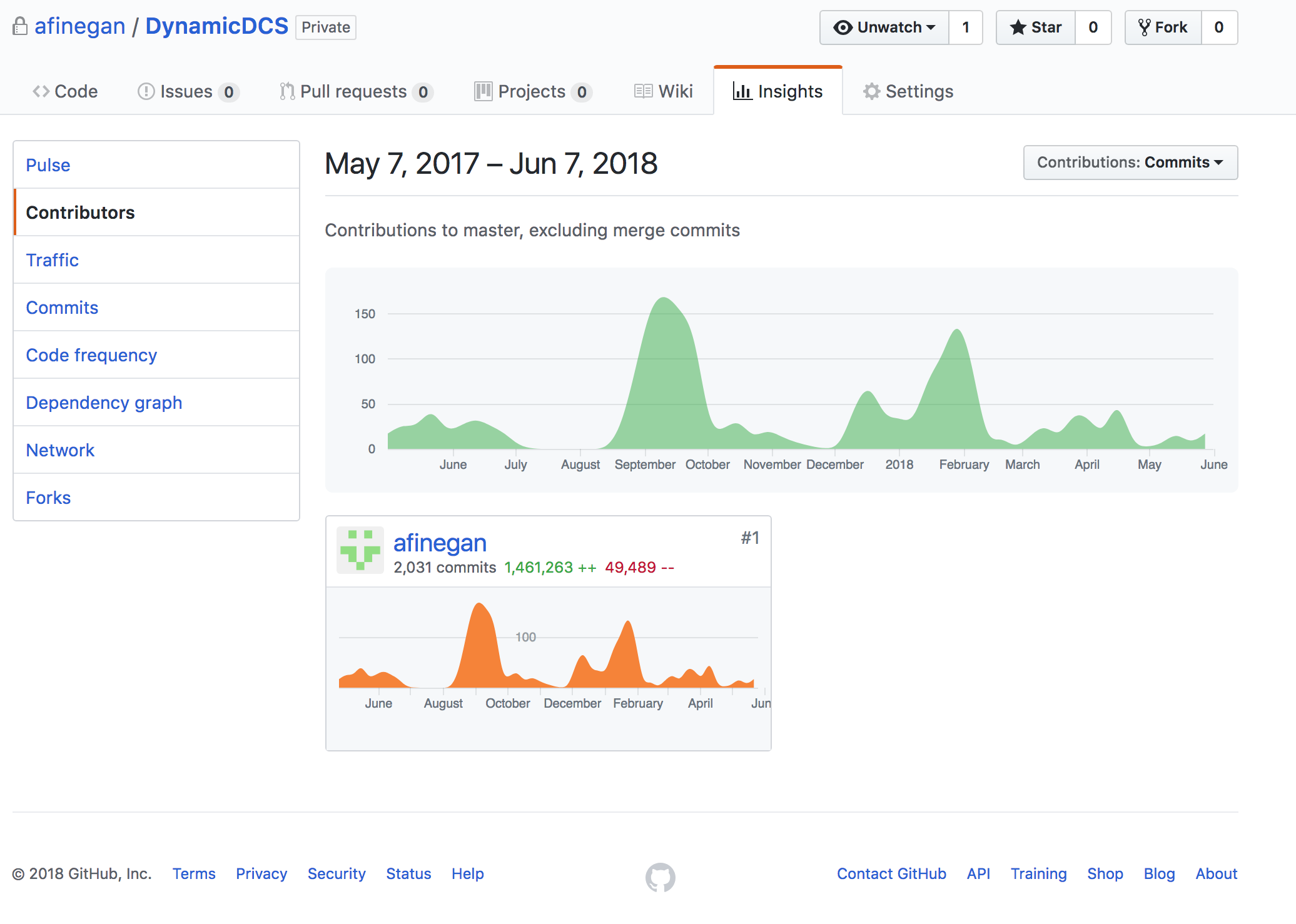This screenshot has width=1296, height=924.
Task: Open the afinegan owner link in header
Action: tap(80, 26)
